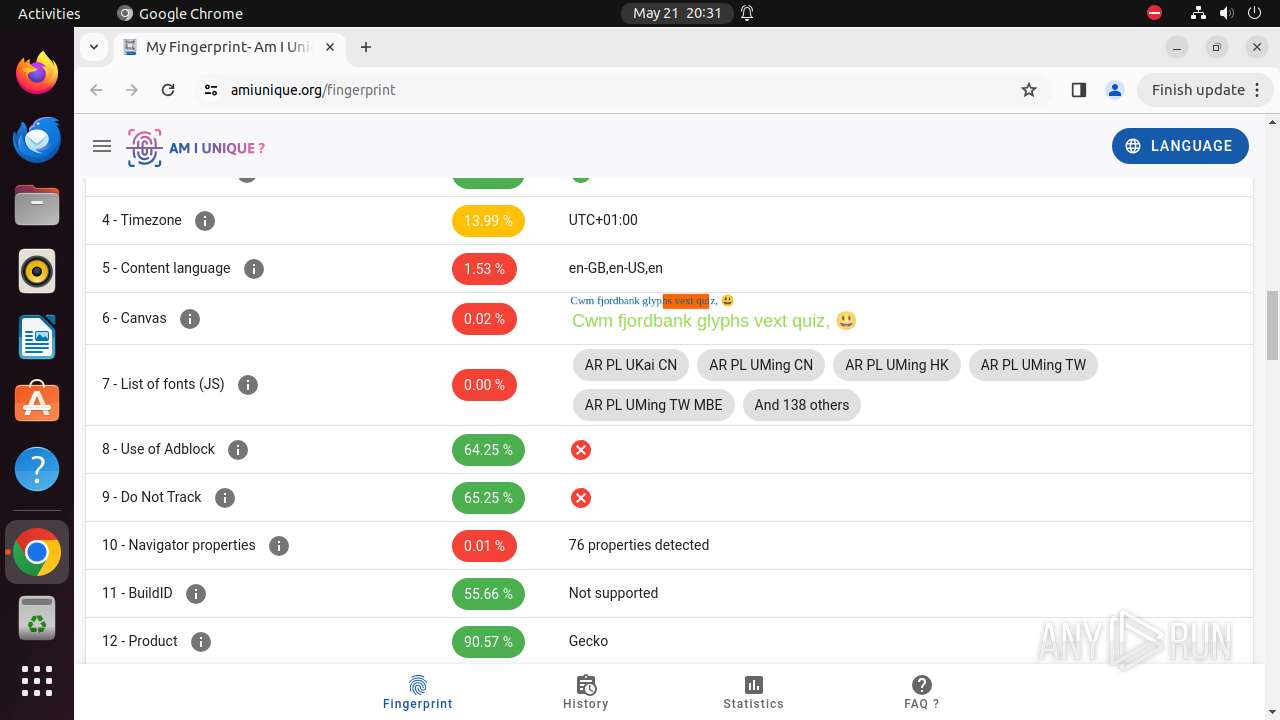Open the Finish update menu

[x=1205, y=90]
